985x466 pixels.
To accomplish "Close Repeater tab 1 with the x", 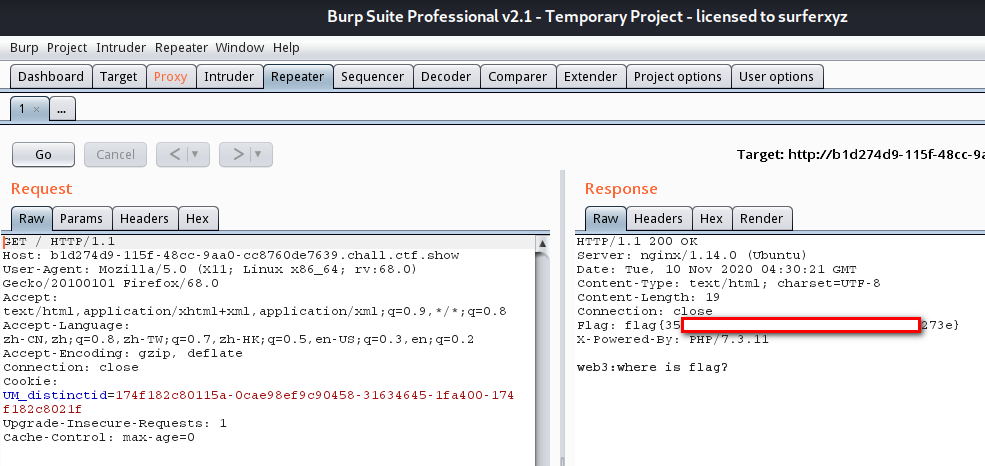I will click(36, 109).
